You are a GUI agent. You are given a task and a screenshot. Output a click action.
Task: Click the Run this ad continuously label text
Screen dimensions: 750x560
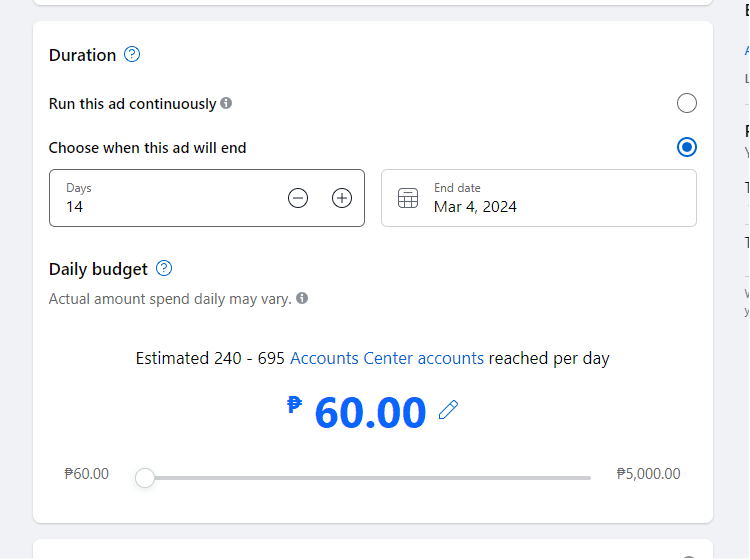pyautogui.click(x=132, y=104)
